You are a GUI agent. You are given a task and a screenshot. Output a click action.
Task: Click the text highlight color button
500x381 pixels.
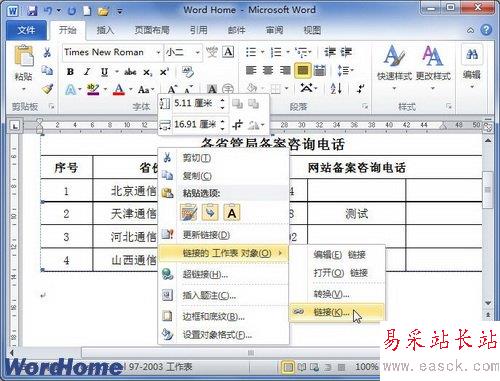pos(93,89)
